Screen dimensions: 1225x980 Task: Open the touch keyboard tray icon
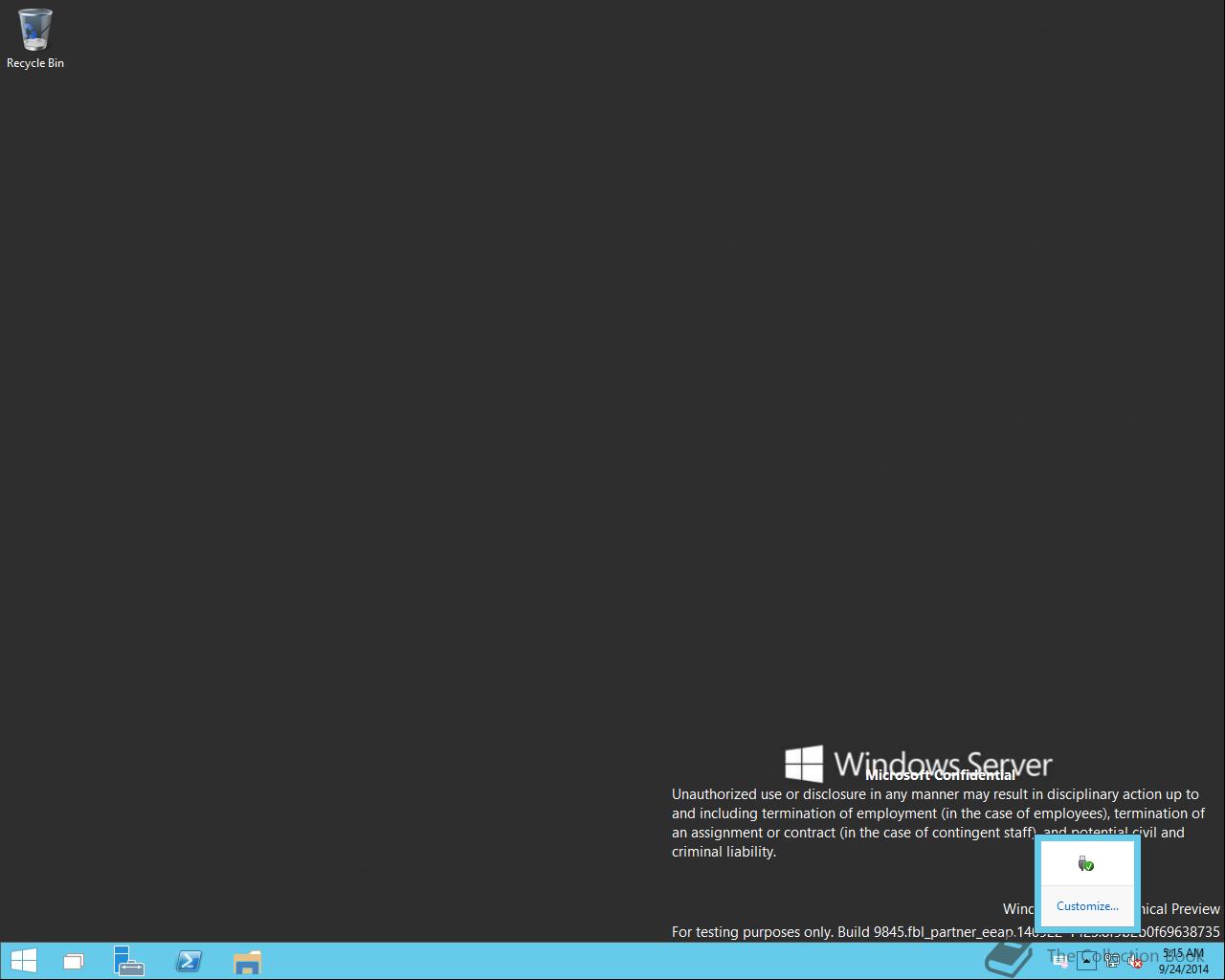[1060, 962]
